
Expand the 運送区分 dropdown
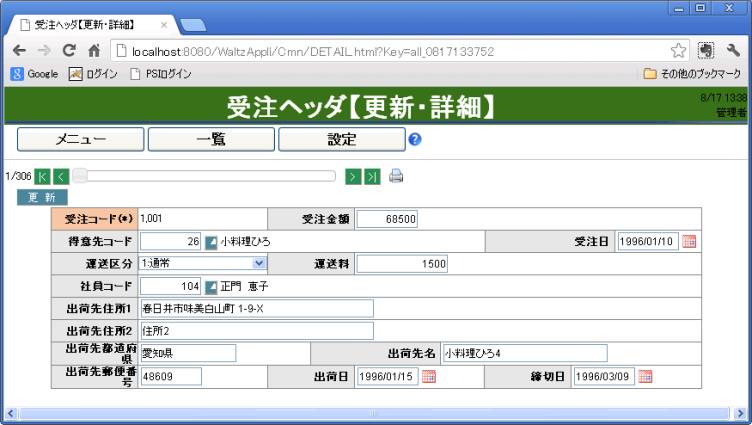pyautogui.click(x=260, y=263)
